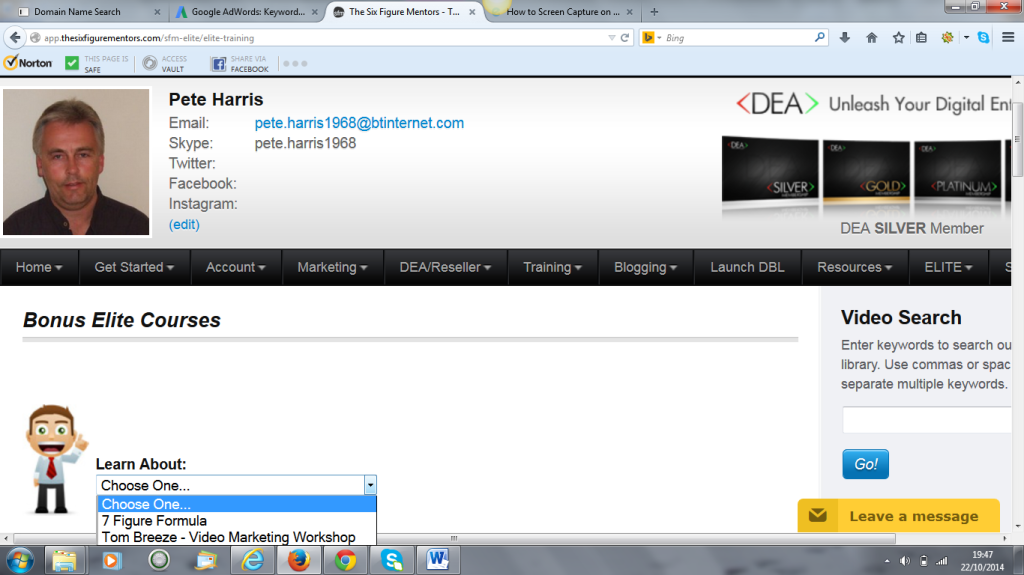Open Microsoft Word from the taskbar
The height and width of the screenshot is (575, 1024).
click(438, 561)
